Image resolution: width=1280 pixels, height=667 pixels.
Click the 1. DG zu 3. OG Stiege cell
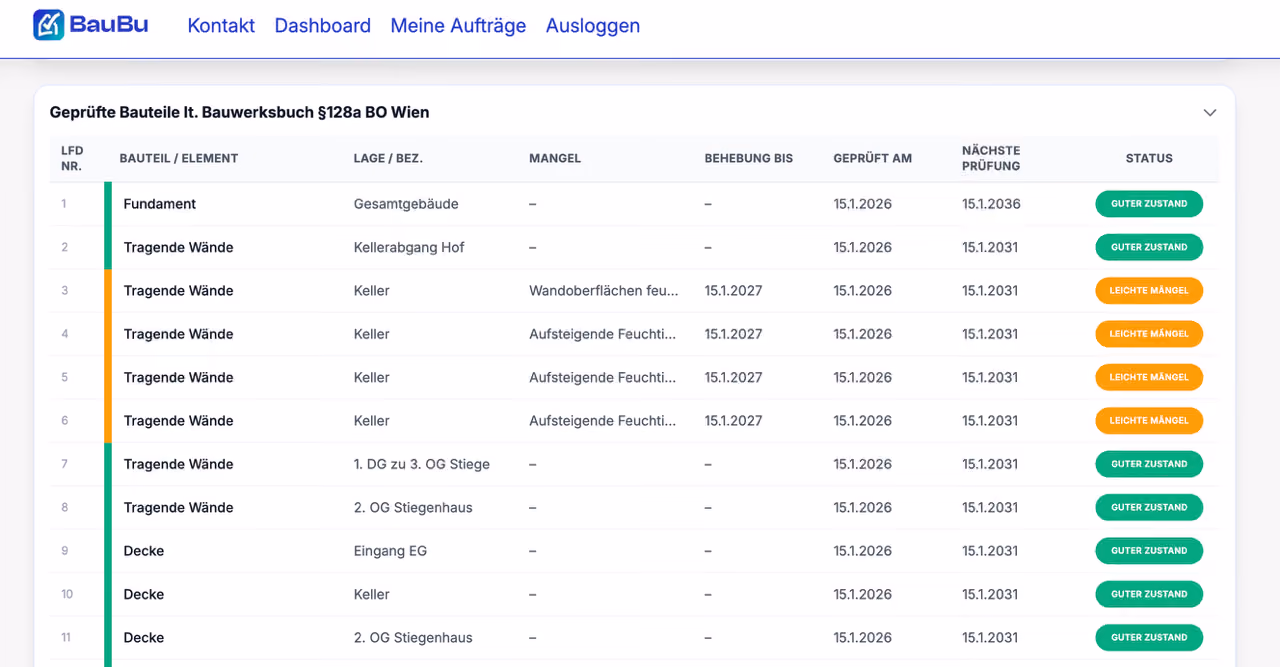click(422, 464)
